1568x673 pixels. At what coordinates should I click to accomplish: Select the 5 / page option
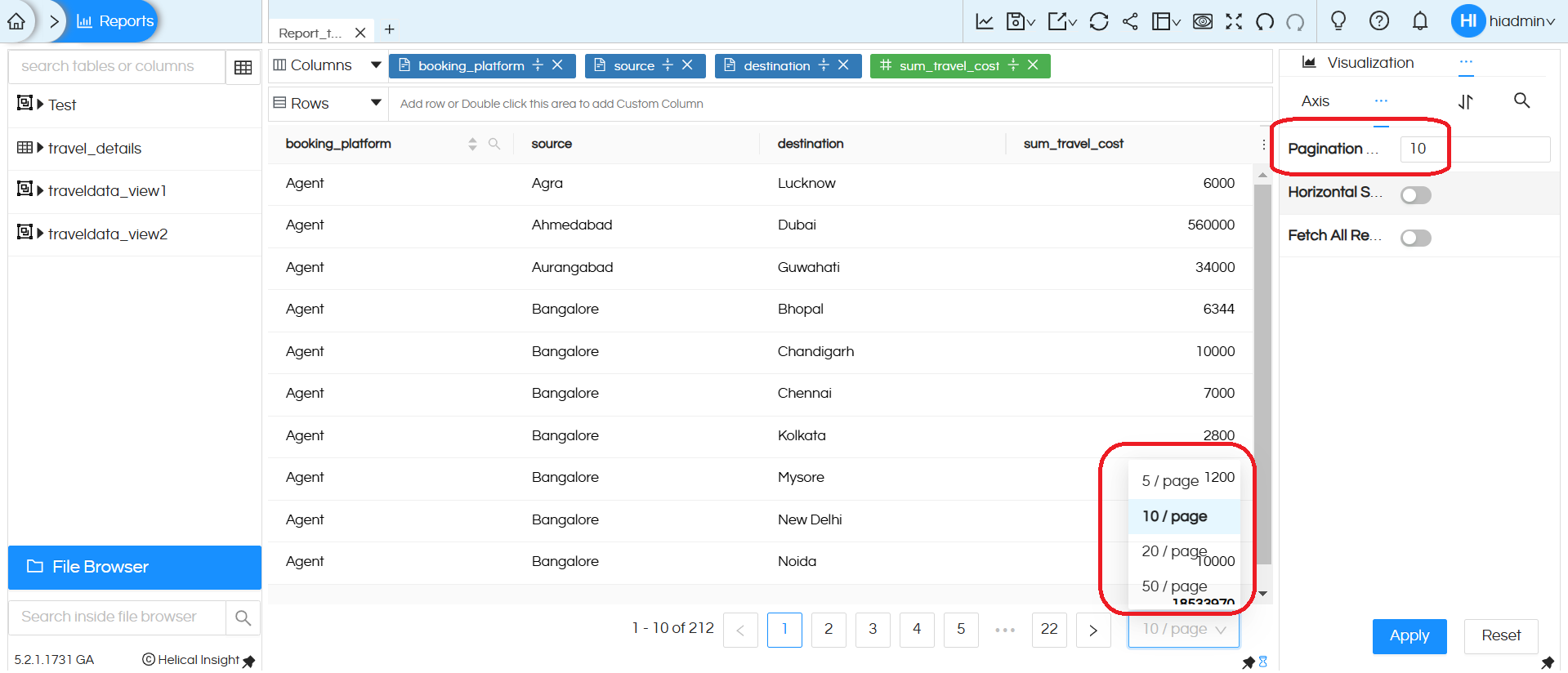(x=1184, y=481)
